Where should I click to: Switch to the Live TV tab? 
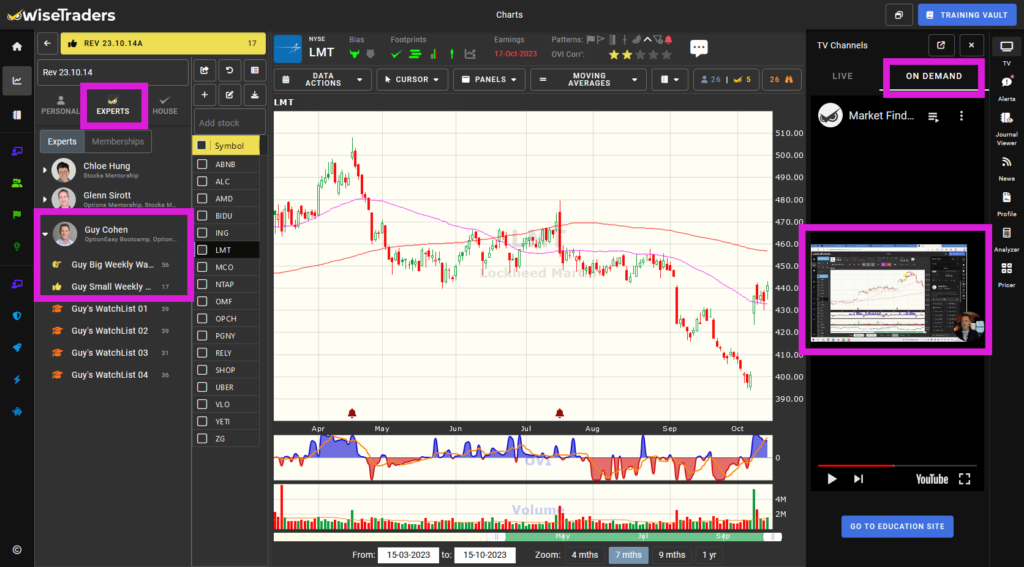point(842,76)
